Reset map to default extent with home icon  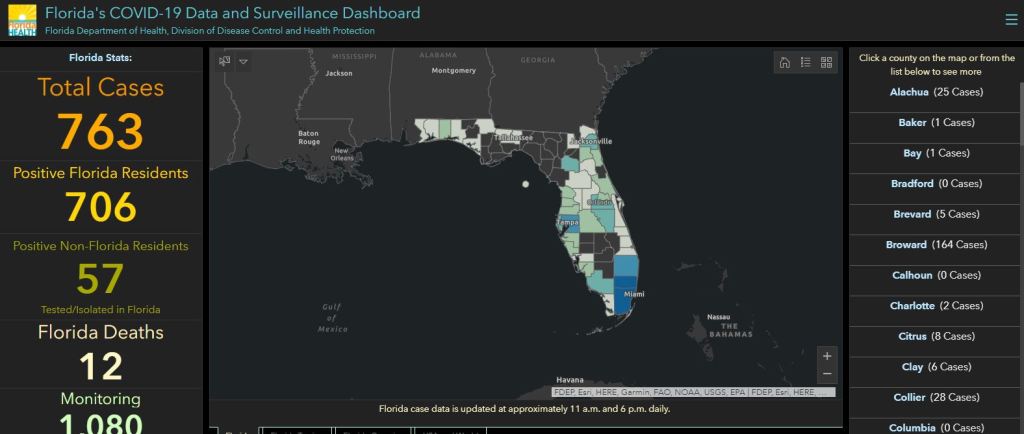(784, 63)
